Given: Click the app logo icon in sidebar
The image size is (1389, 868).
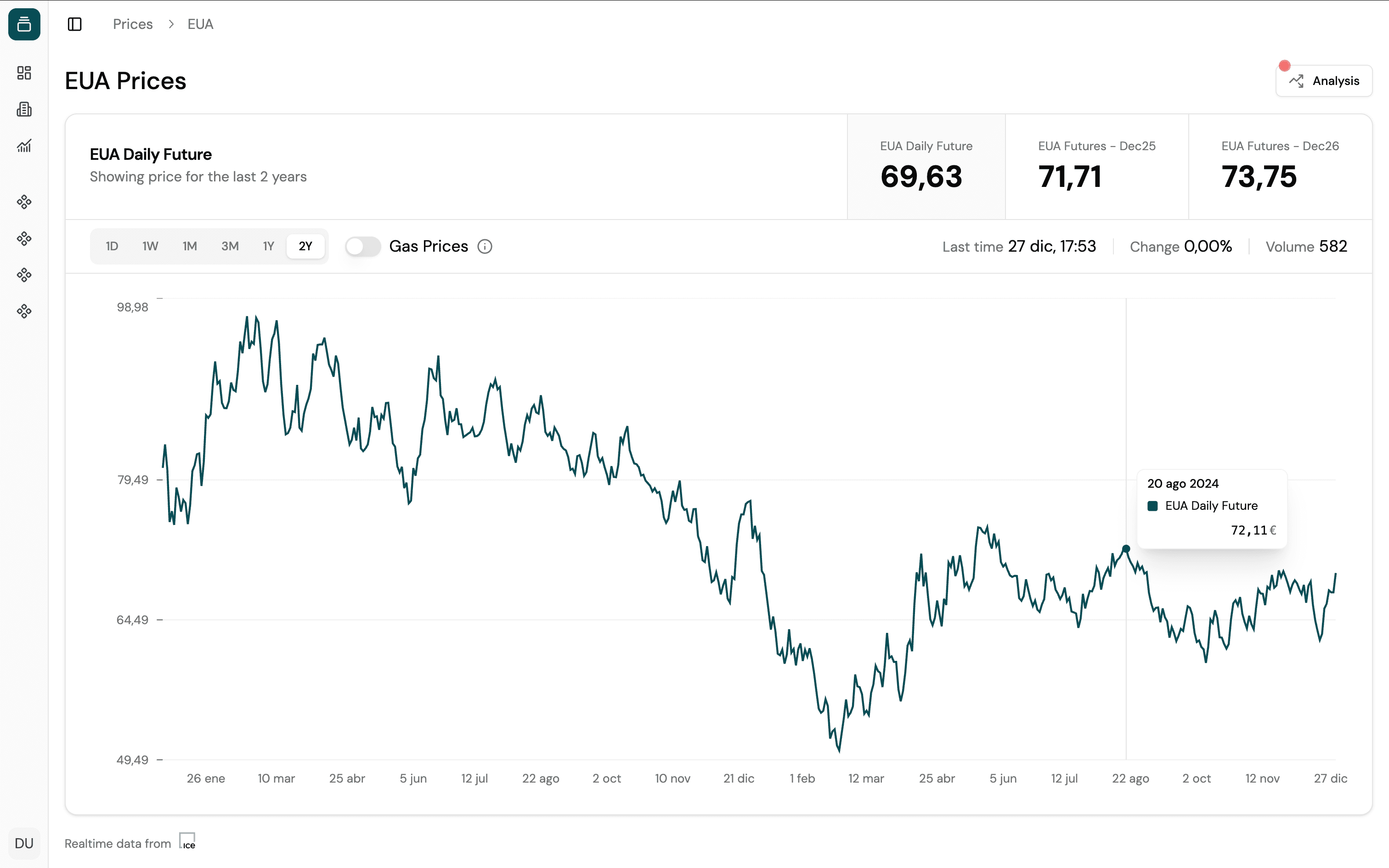Looking at the screenshot, I should coord(24,24).
